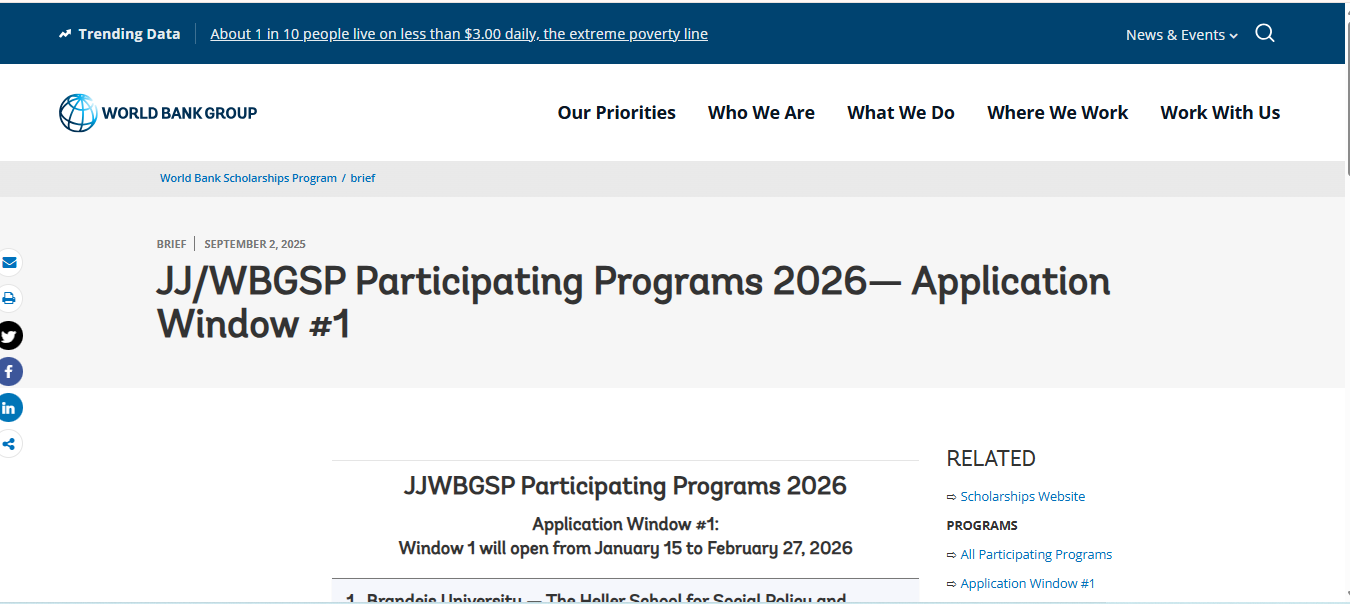Screen dimensions: 1350x604
Task: Open the search magnifier icon
Action: pyautogui.click(x=1264, y=33)
